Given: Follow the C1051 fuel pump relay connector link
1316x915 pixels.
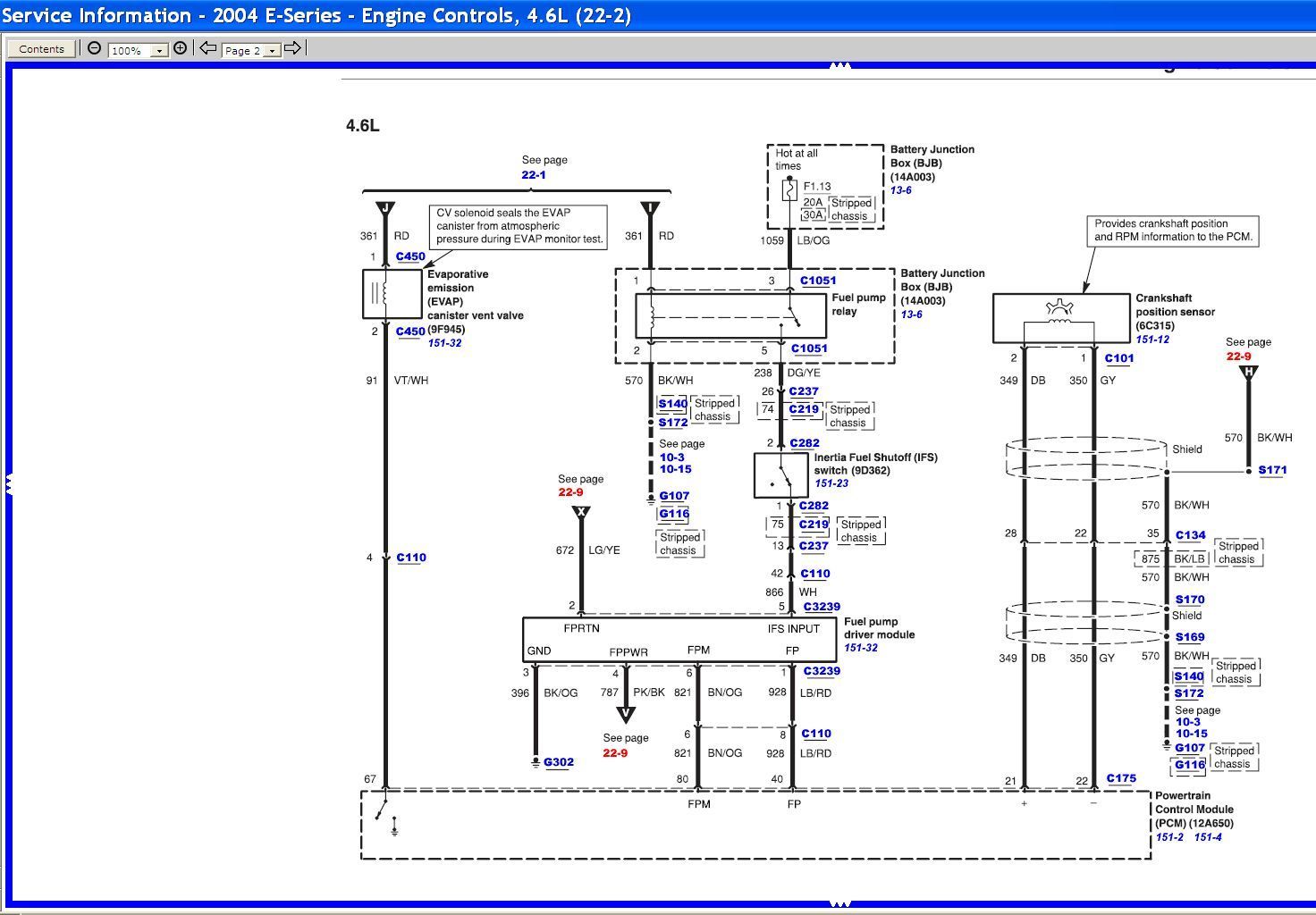Looking at the screenshot, I should tap(816, 280).
